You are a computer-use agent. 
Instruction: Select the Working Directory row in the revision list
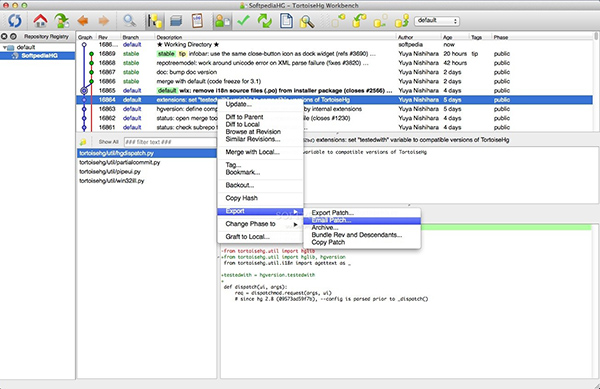click(x=335, y=44)
